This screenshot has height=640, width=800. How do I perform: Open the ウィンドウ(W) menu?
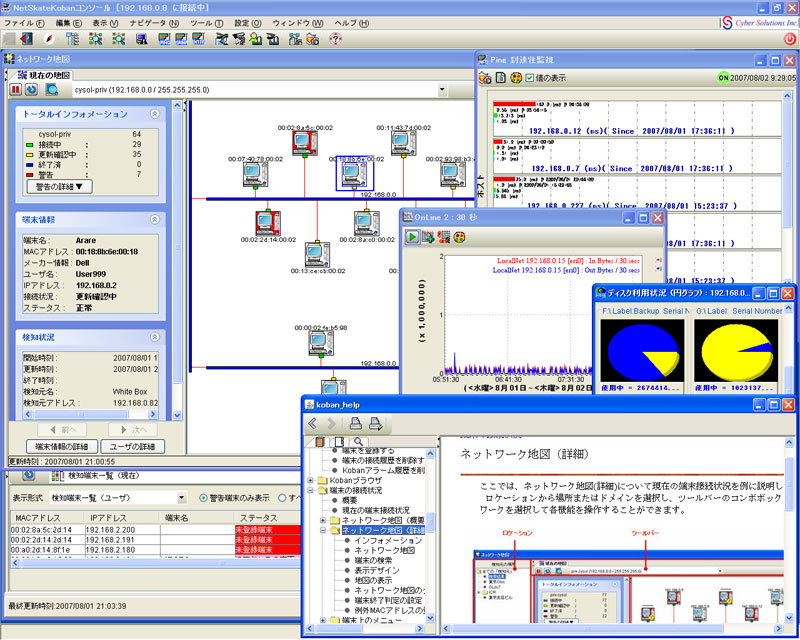point(298,23)
